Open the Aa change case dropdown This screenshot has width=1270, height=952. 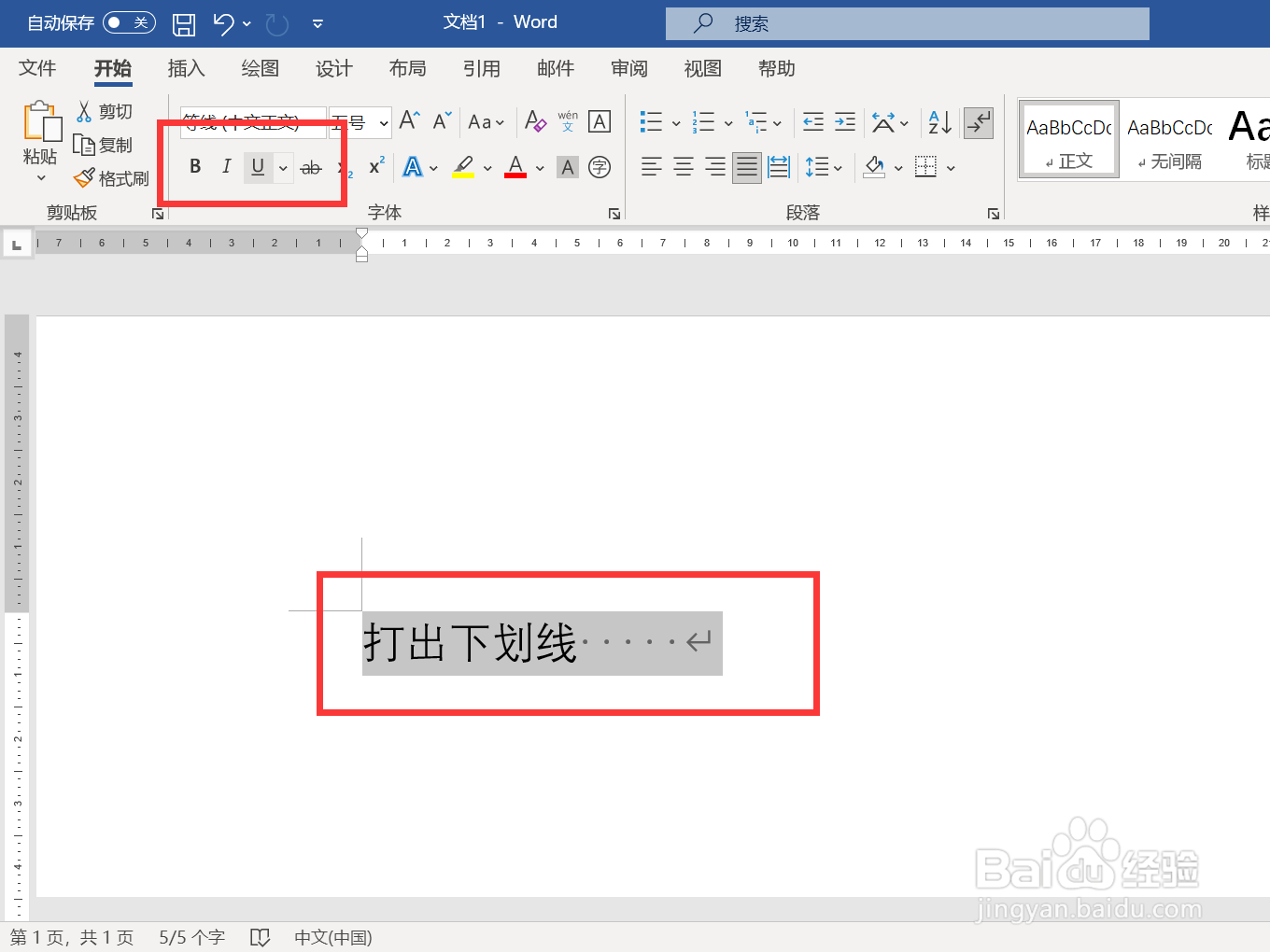tap(486, 122)
